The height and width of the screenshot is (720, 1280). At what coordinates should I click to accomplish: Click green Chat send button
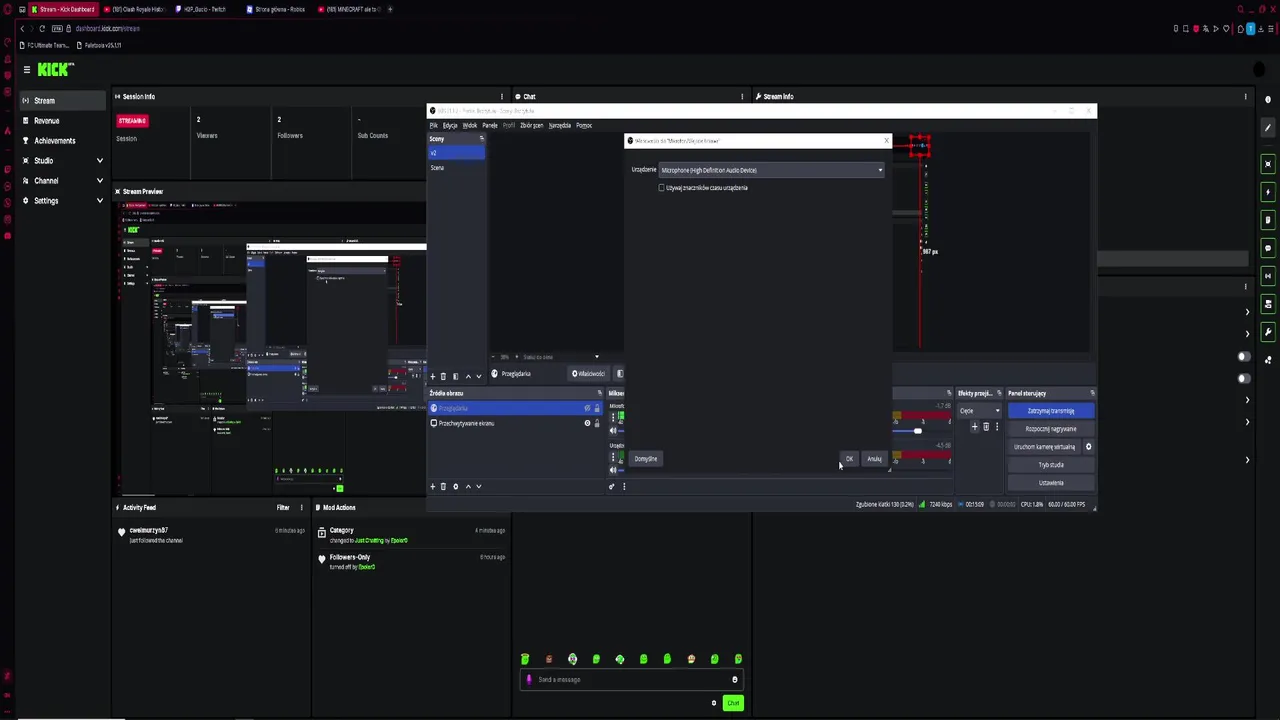[733, 703]
